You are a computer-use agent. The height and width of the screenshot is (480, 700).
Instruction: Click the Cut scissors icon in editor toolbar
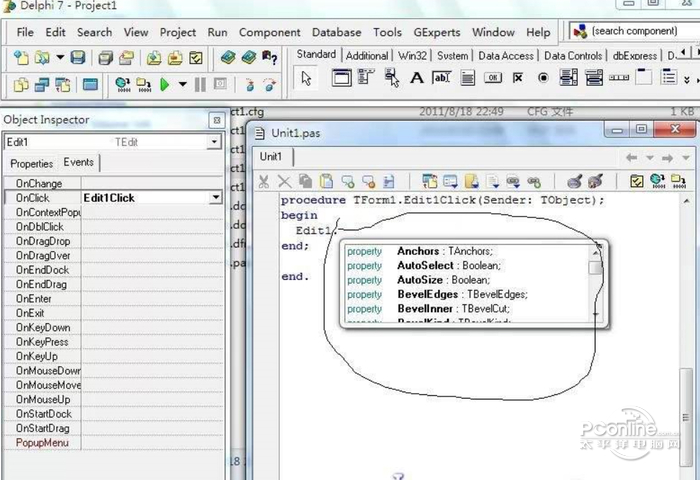(x=263, y=182)
